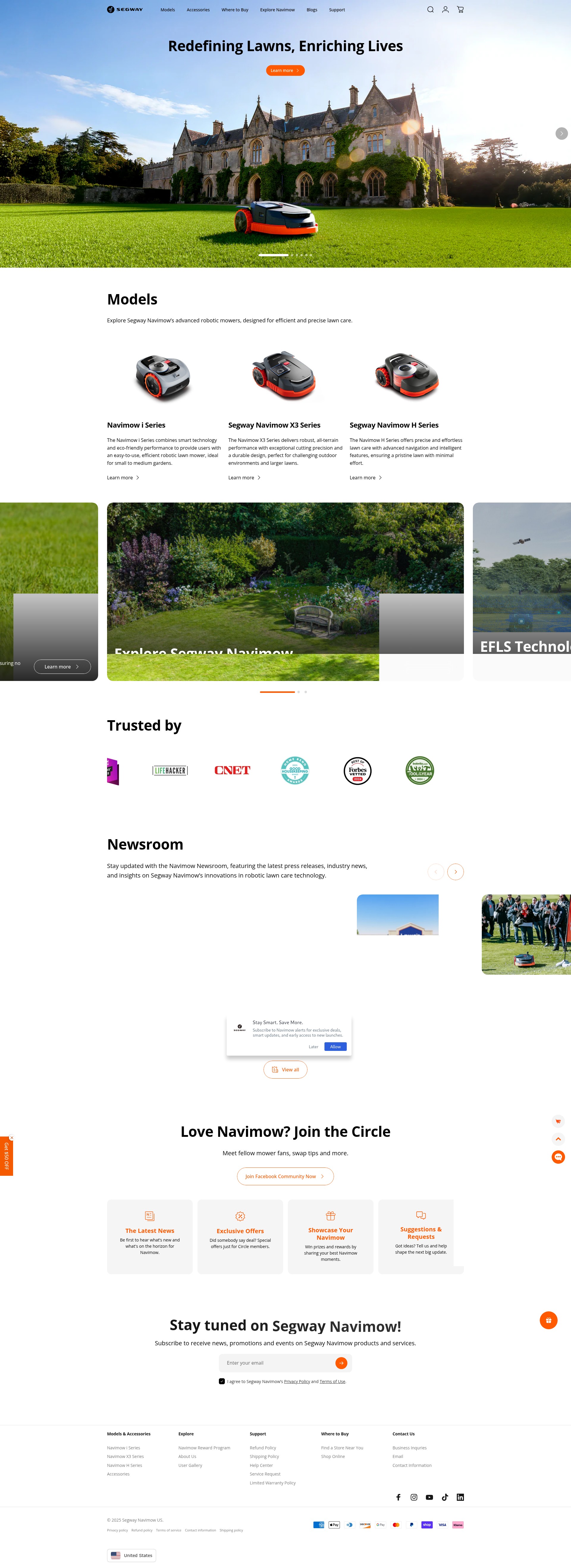
Task: Open the YouTube social icon
Action: click(x=429, y=1497)
